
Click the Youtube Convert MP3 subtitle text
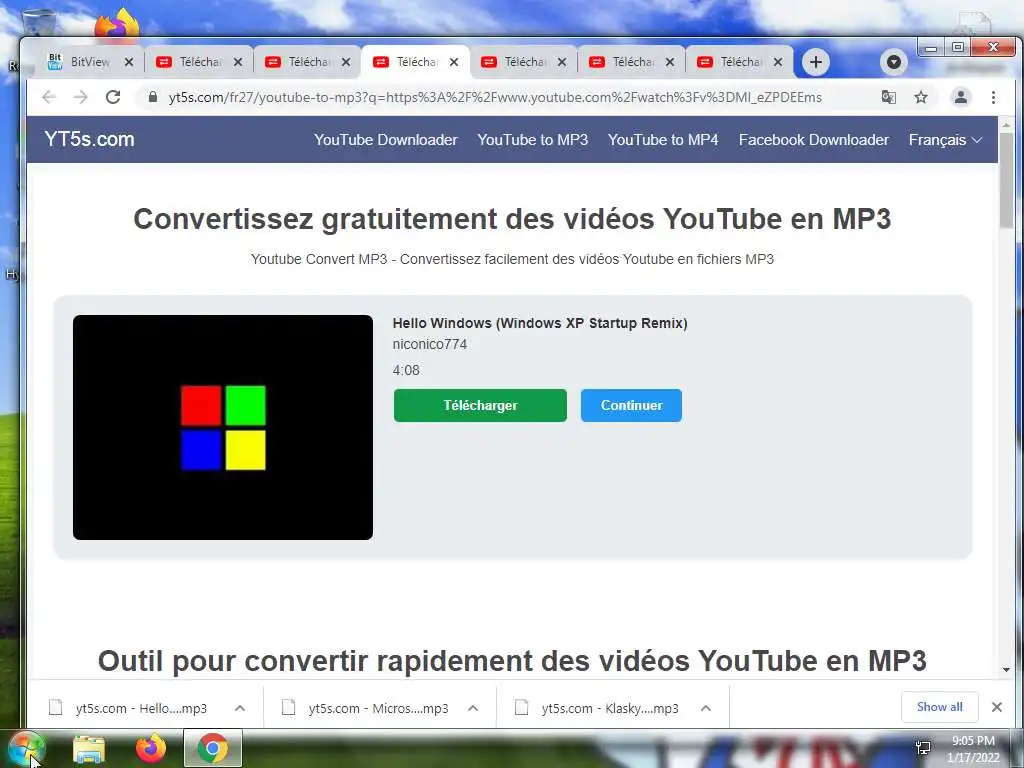coord(512,259)
